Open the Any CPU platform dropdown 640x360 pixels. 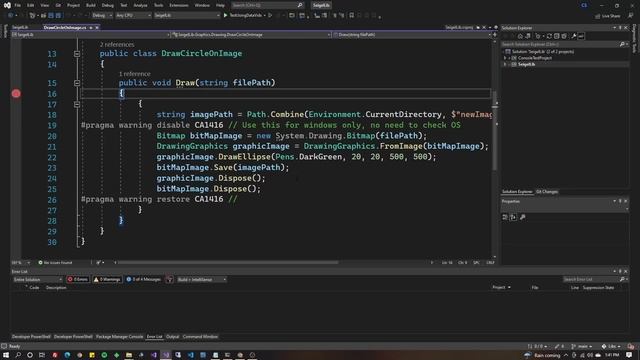pyautogui.click(x=133, y=16)
